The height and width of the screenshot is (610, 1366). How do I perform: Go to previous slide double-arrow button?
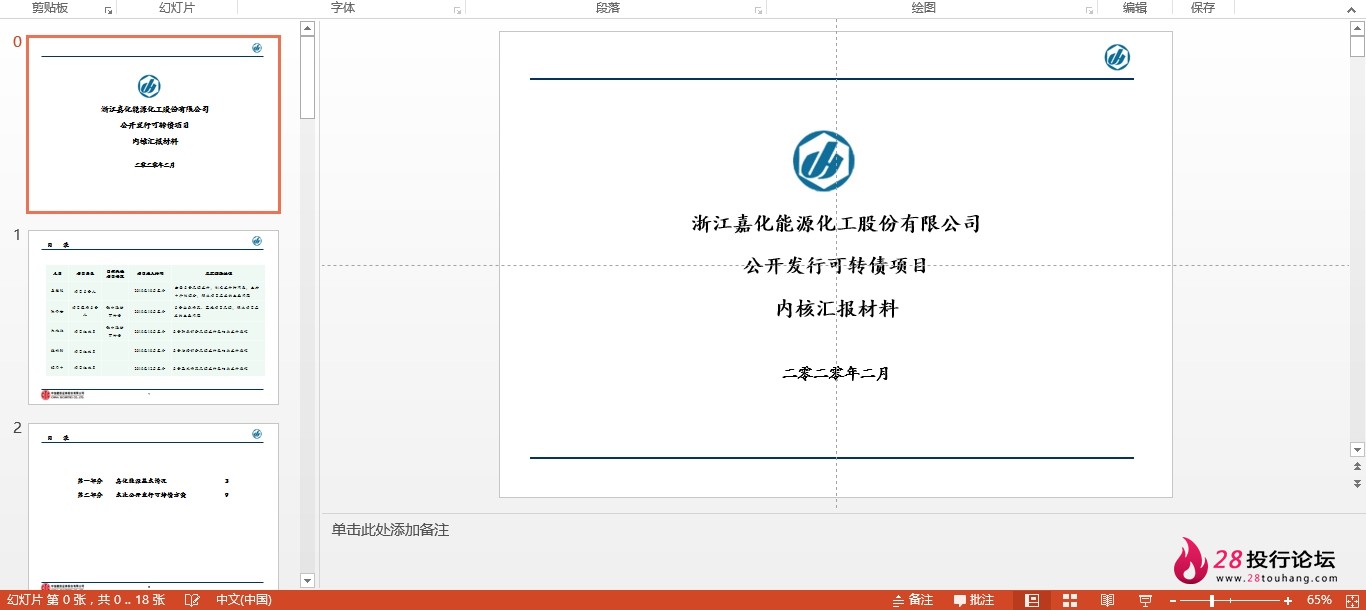pos(1357,467)
